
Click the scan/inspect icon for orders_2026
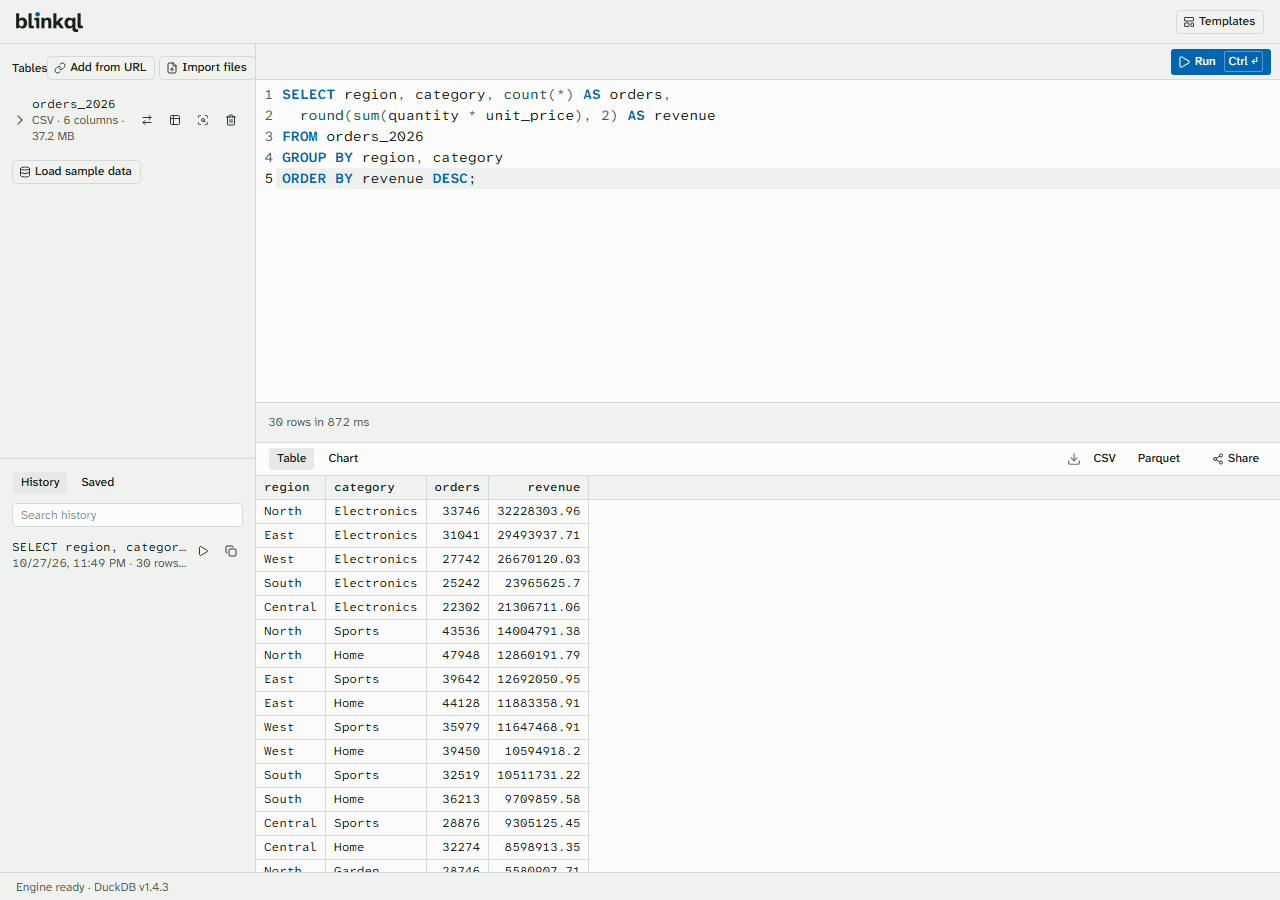[203, 120]
